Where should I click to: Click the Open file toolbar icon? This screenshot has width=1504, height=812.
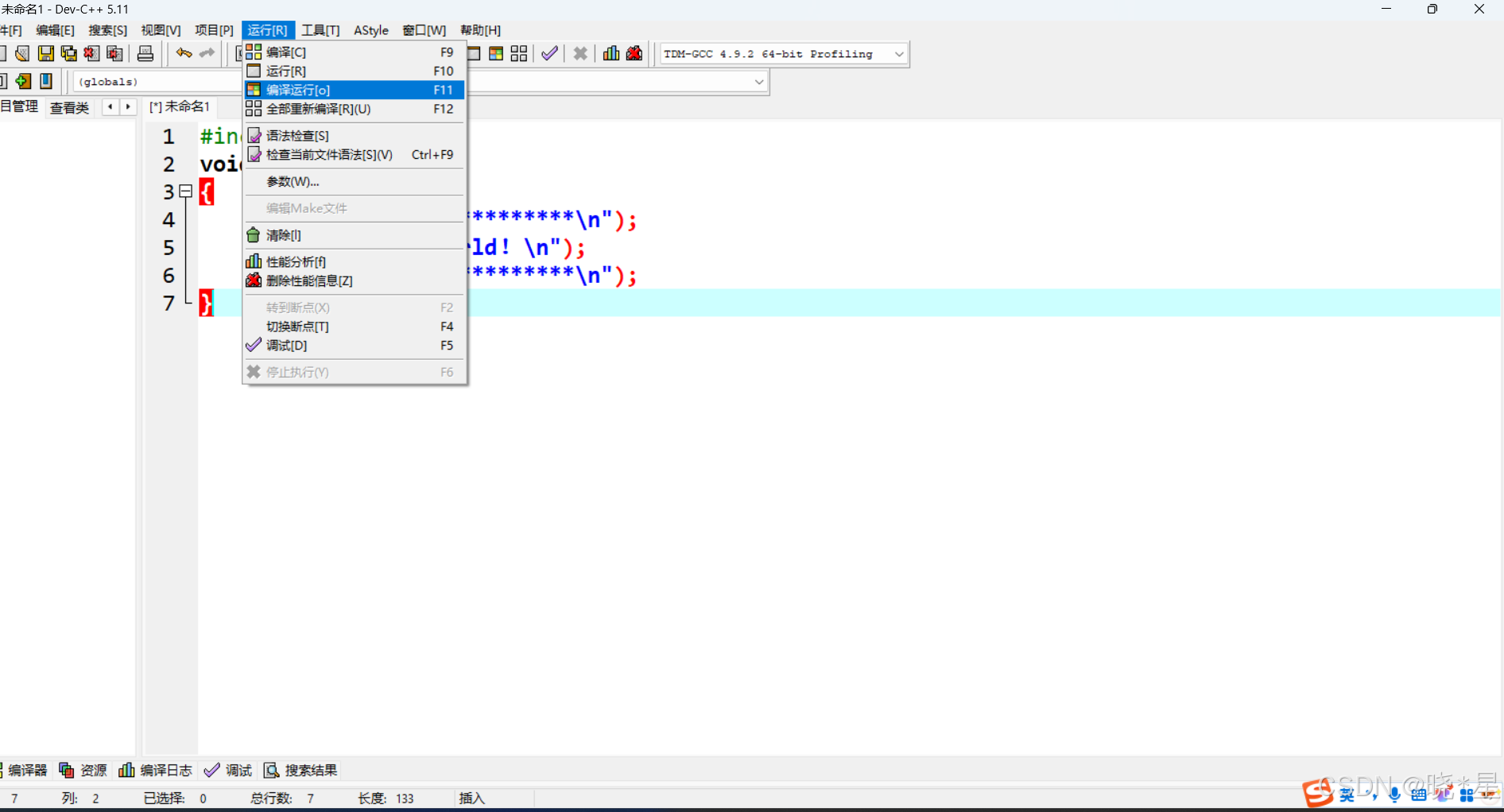click(22, 53)
